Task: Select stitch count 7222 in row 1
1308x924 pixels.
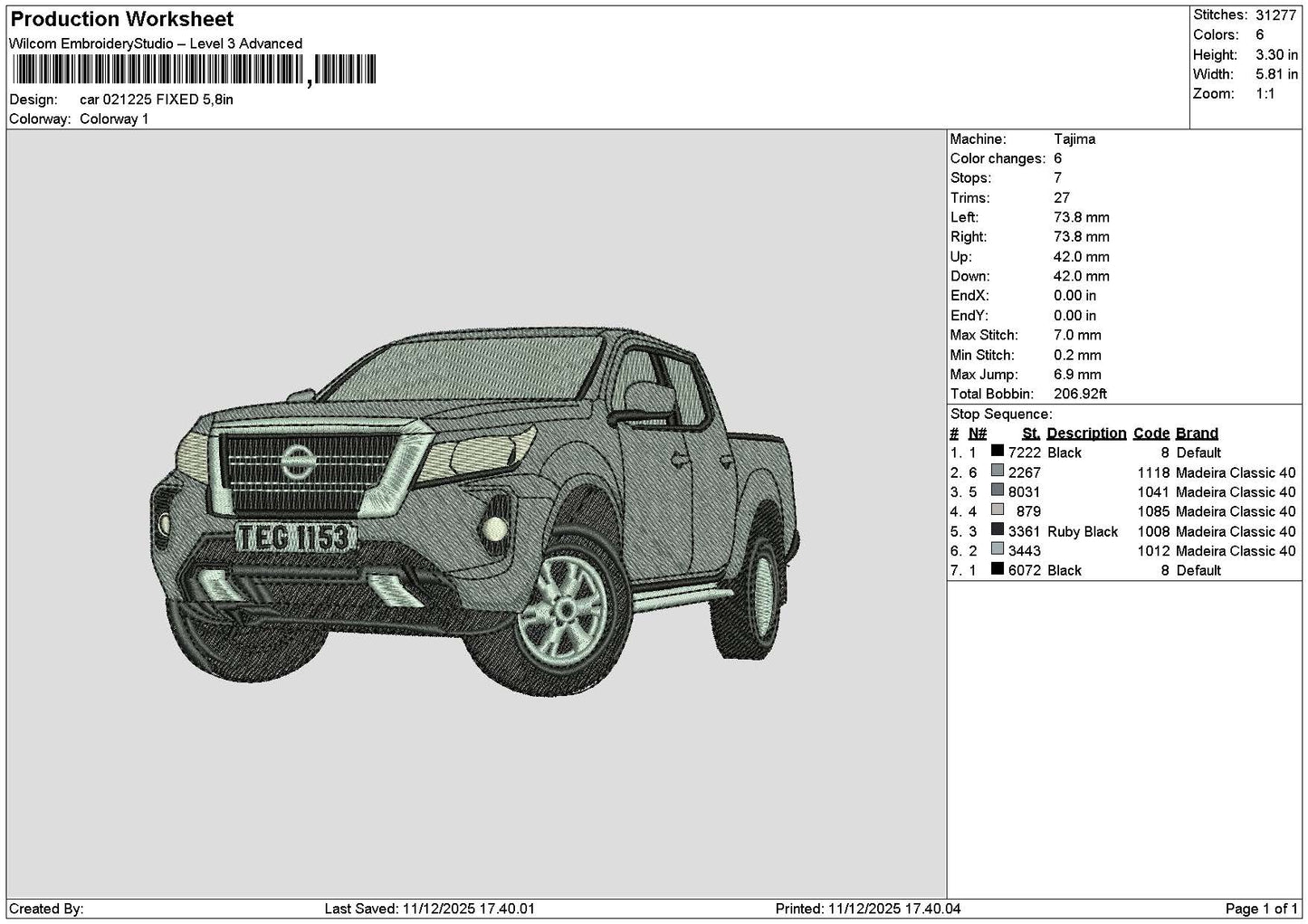Action: tap(1025, 452)
